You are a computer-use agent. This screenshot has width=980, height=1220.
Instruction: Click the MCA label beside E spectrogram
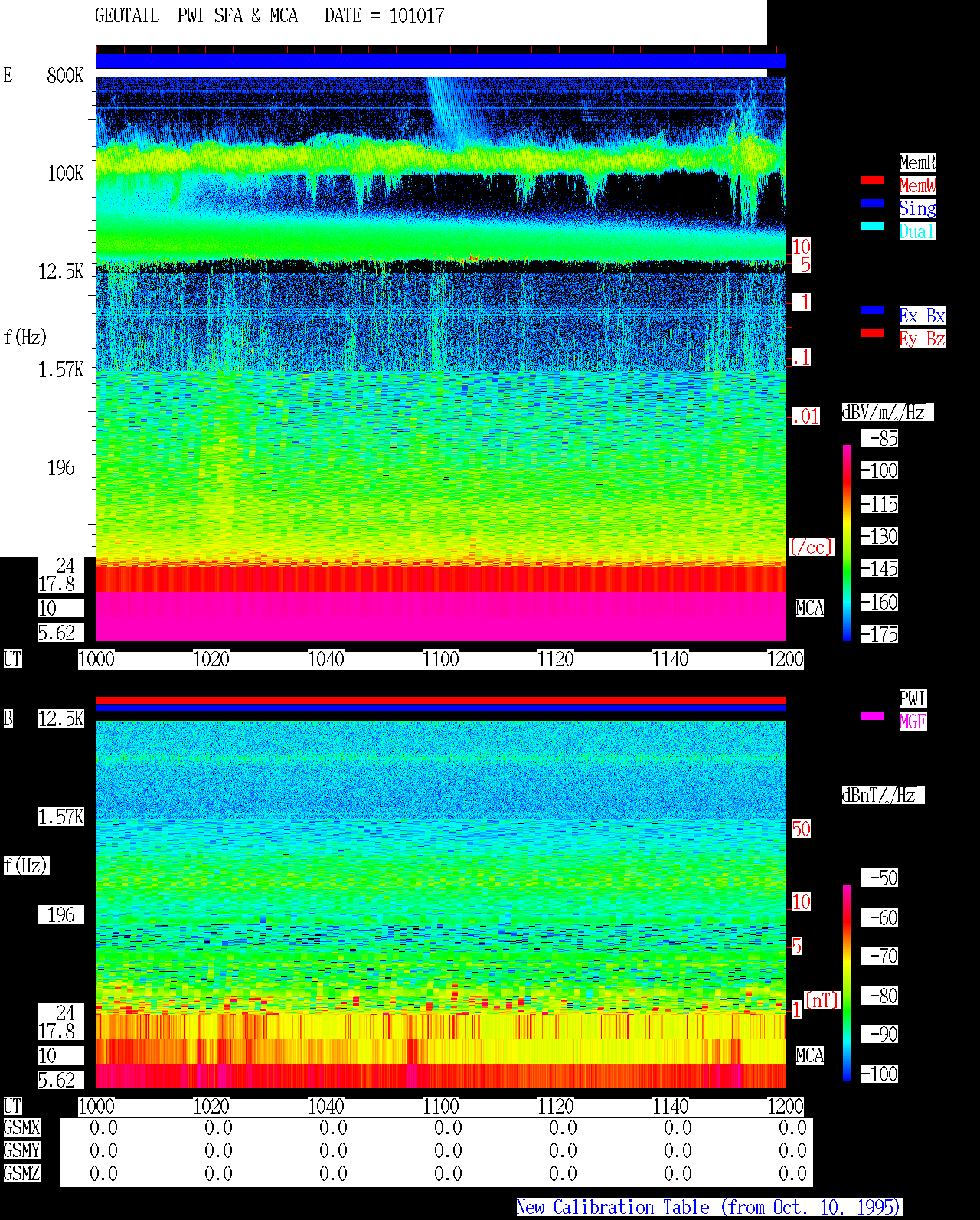(x=810, y=609)
